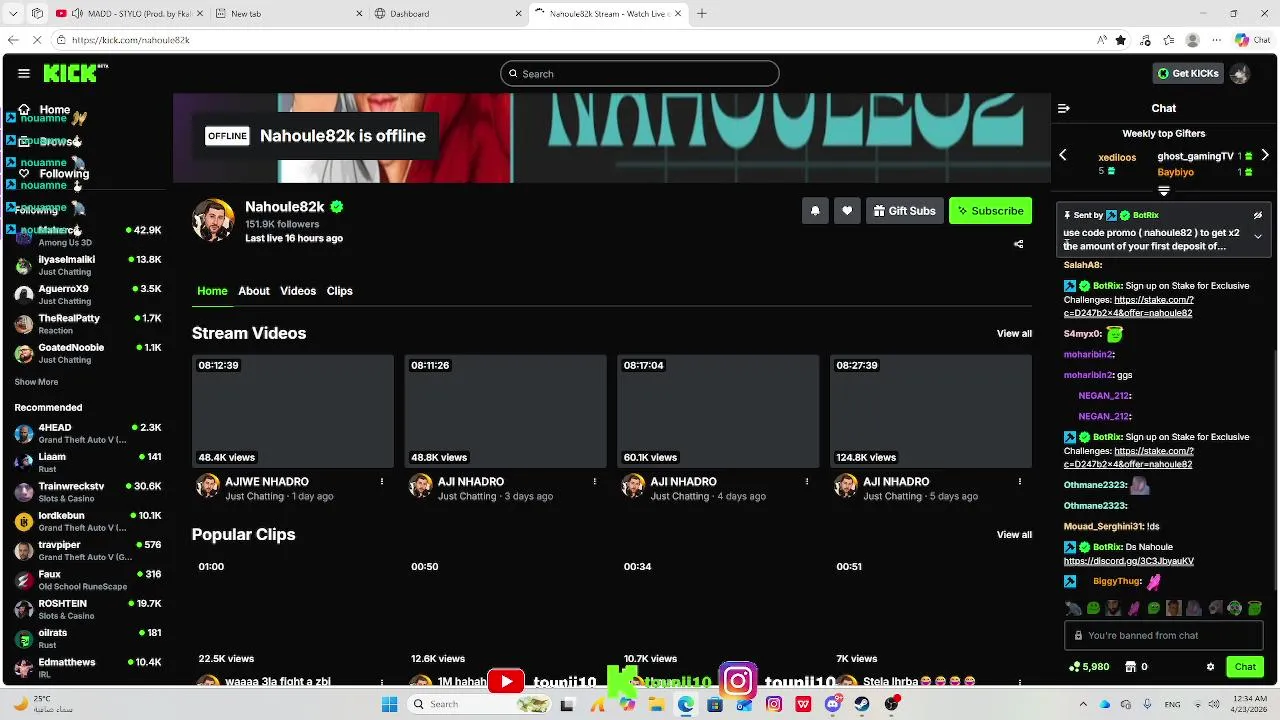Open options for the 3 days ago video

[x=595, y=482]
